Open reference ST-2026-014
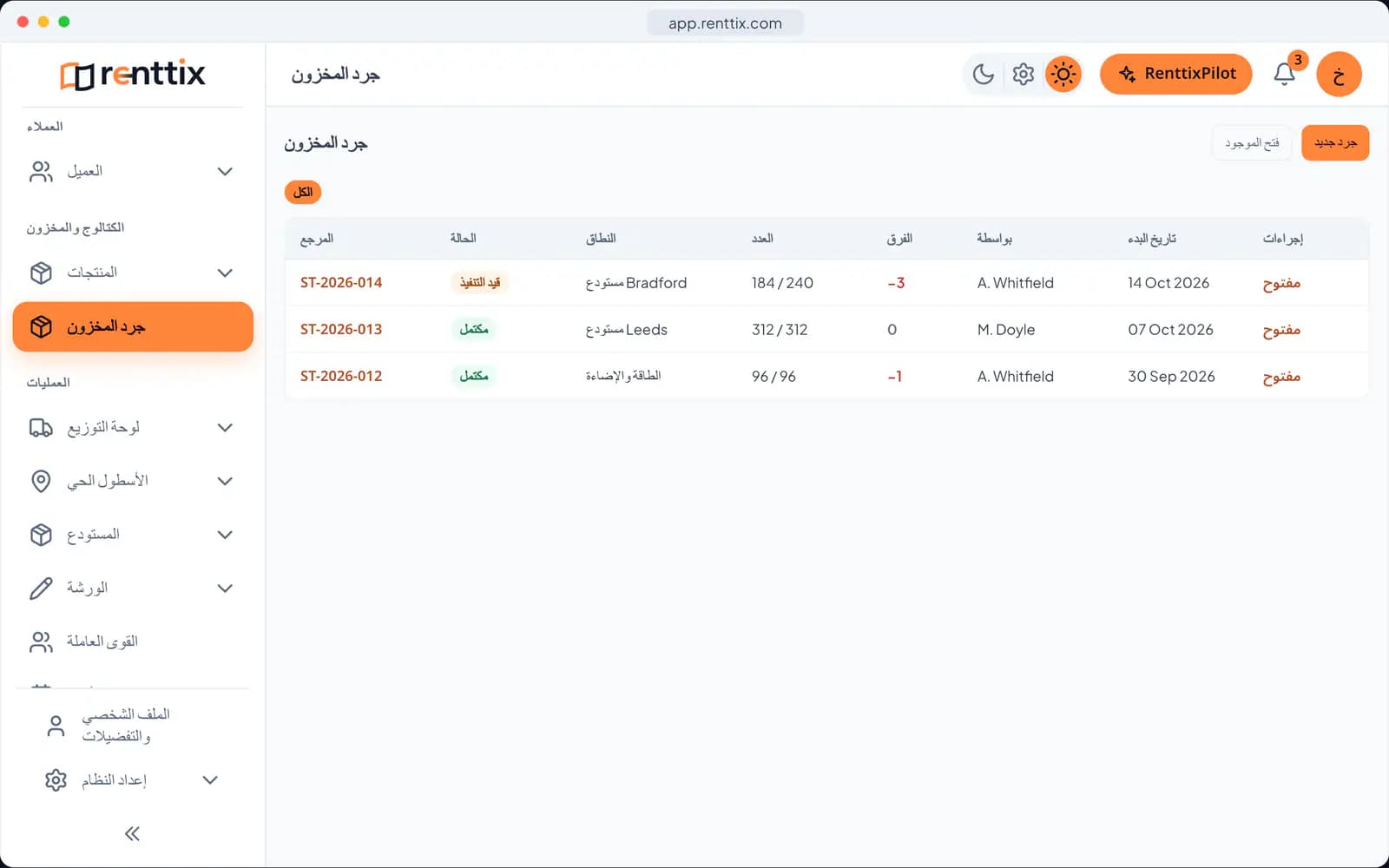Image resolution: width=1389 pixels, height=868 pixels. [x=341, y=283]
